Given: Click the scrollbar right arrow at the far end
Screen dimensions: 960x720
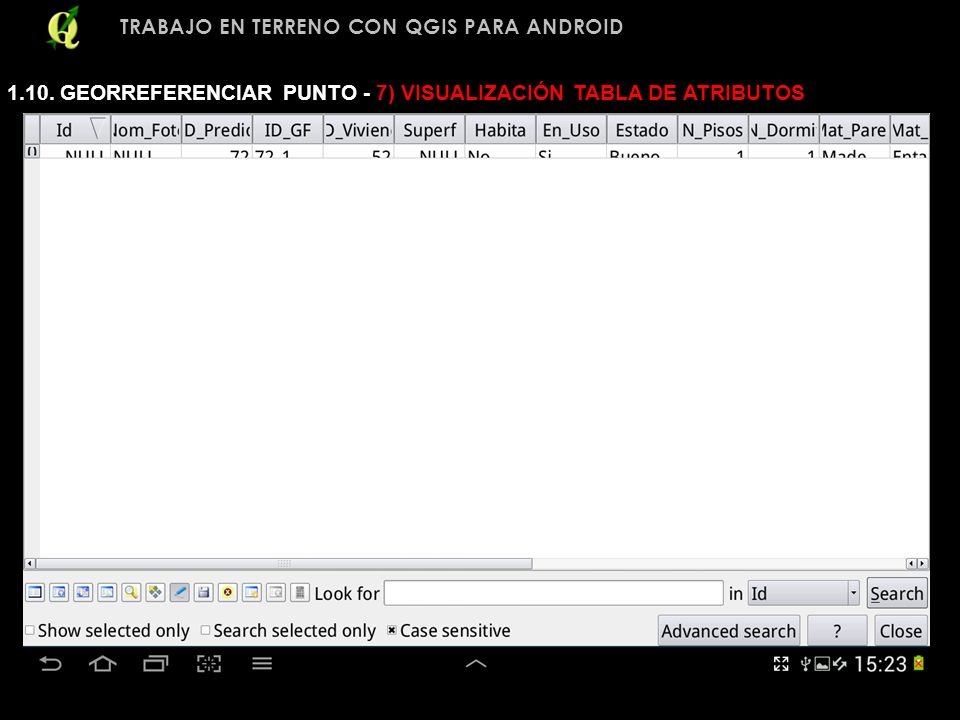Looking at the screenshot, I should [x=922, y=563].
